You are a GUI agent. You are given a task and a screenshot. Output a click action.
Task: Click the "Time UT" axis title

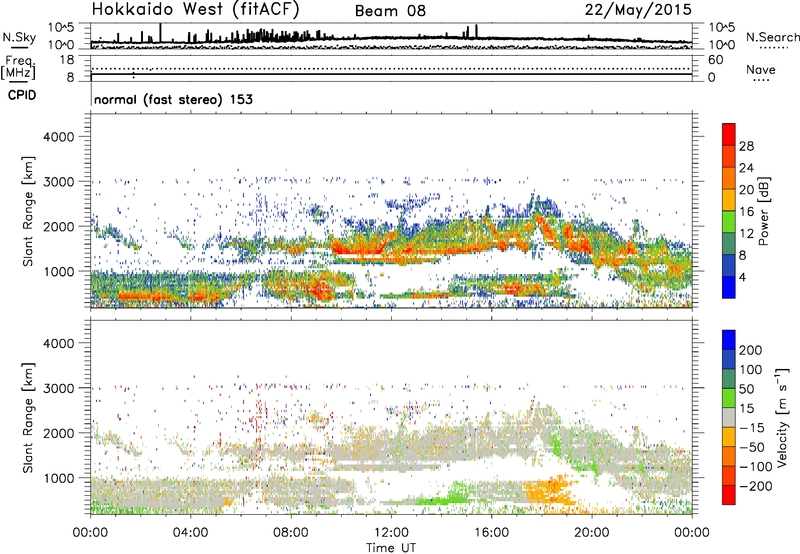coord(391,548)
